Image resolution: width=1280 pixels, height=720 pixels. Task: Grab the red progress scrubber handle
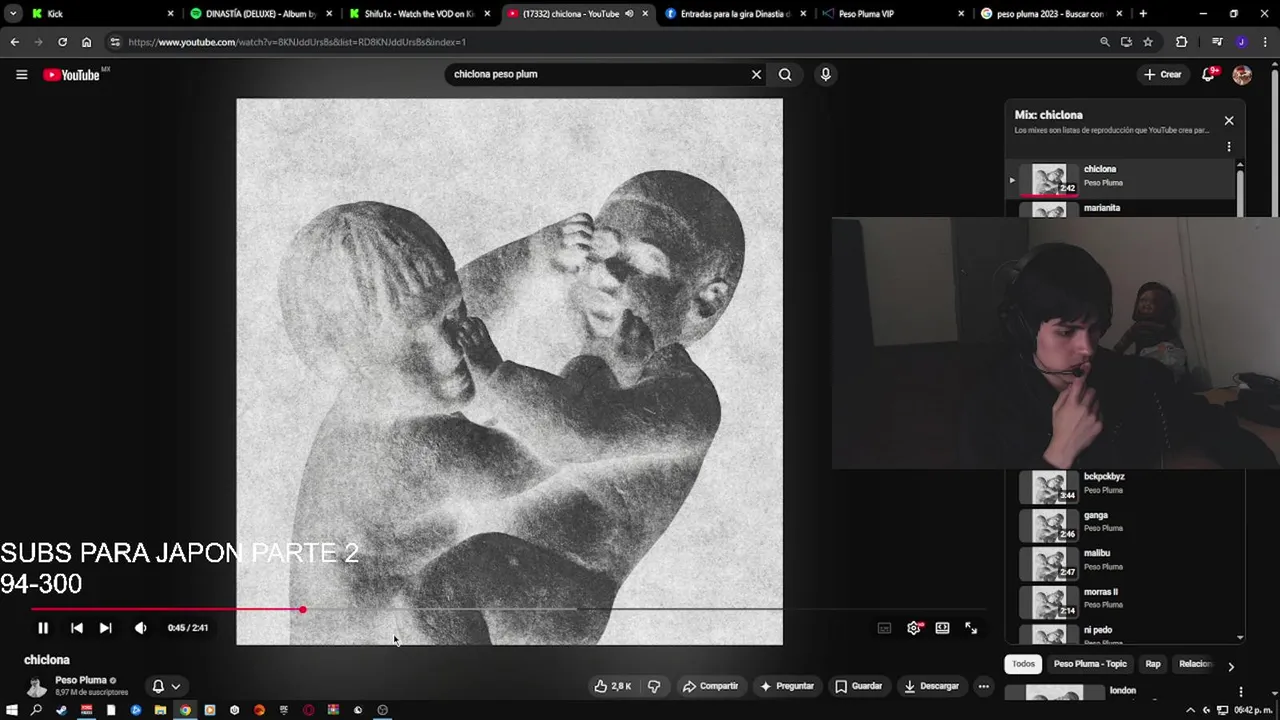click(x=302, y=609)
